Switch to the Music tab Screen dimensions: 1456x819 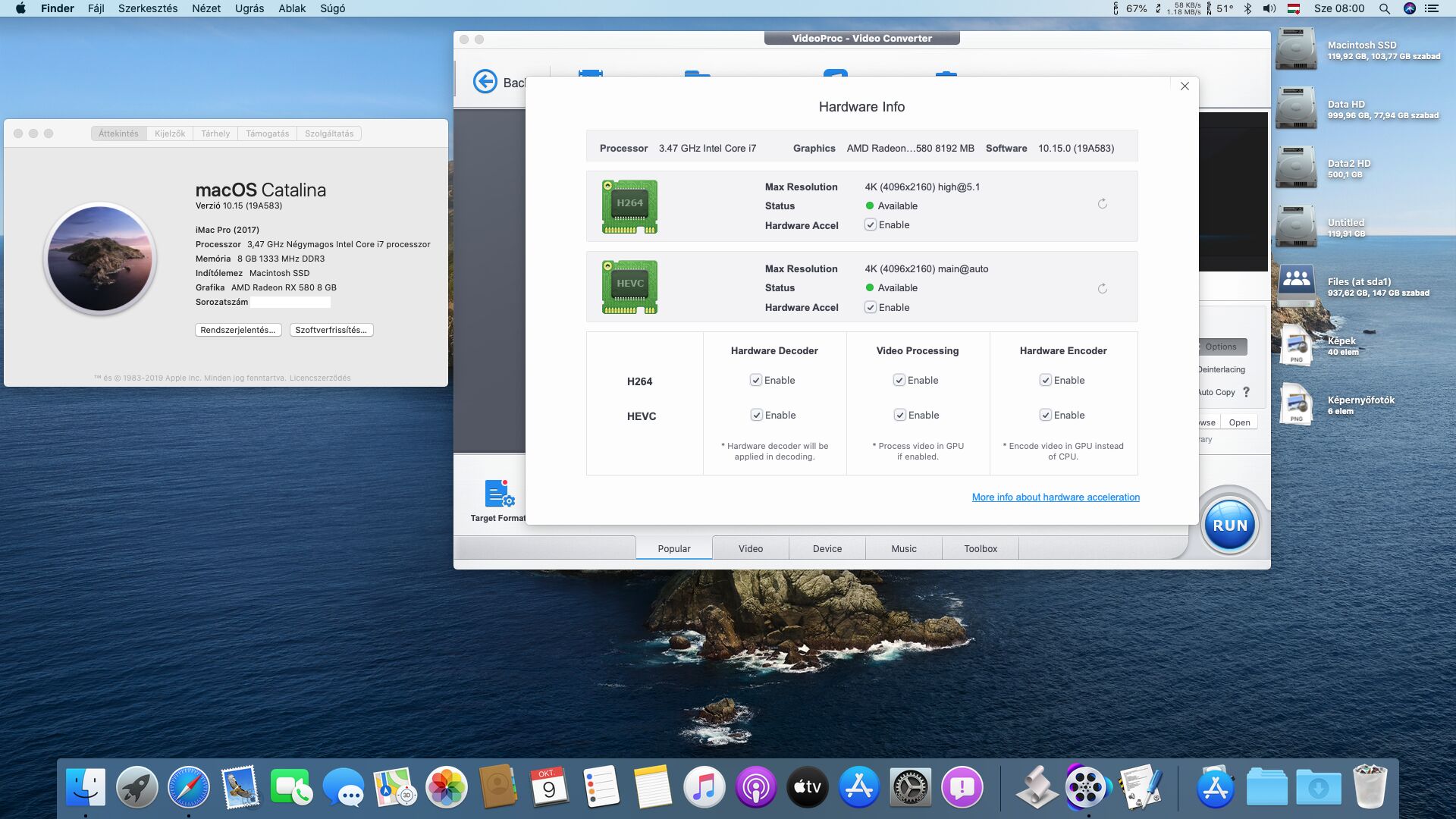click(x=904, y=548)
